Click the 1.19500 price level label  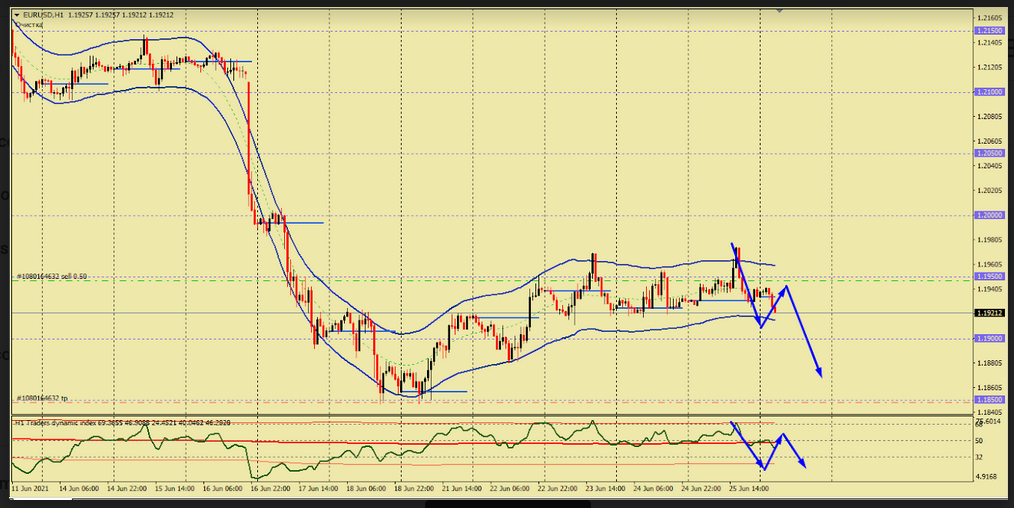[988, 276]
